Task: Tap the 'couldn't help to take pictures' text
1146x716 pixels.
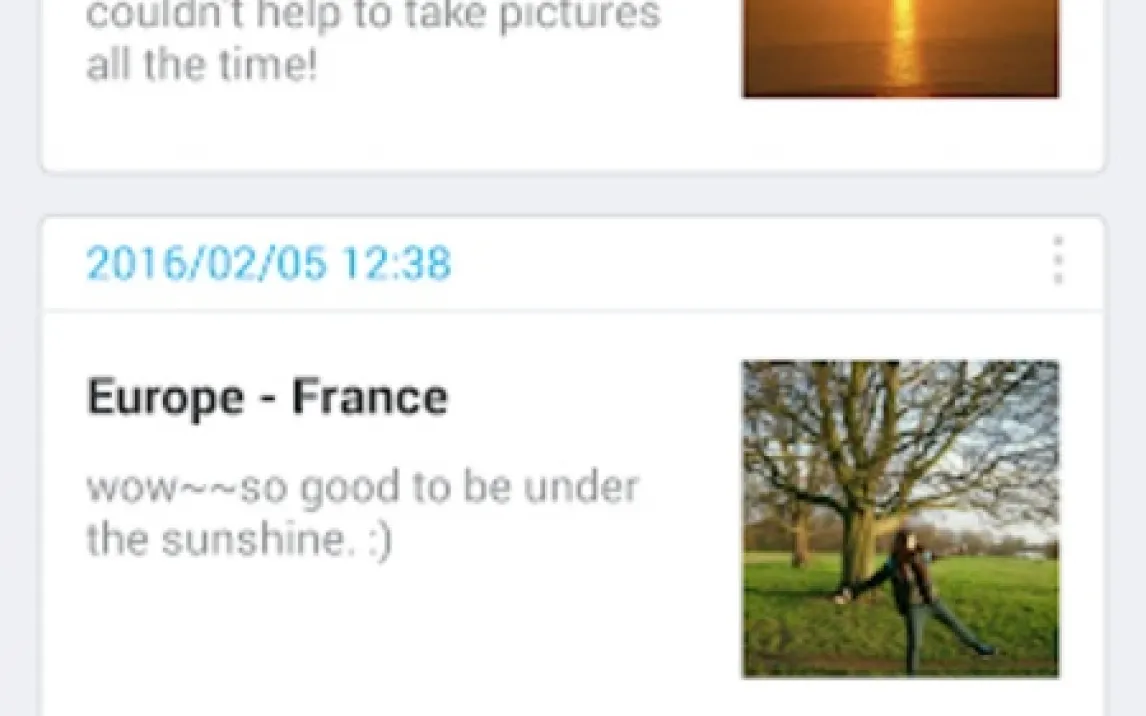Action: [373, 16]
